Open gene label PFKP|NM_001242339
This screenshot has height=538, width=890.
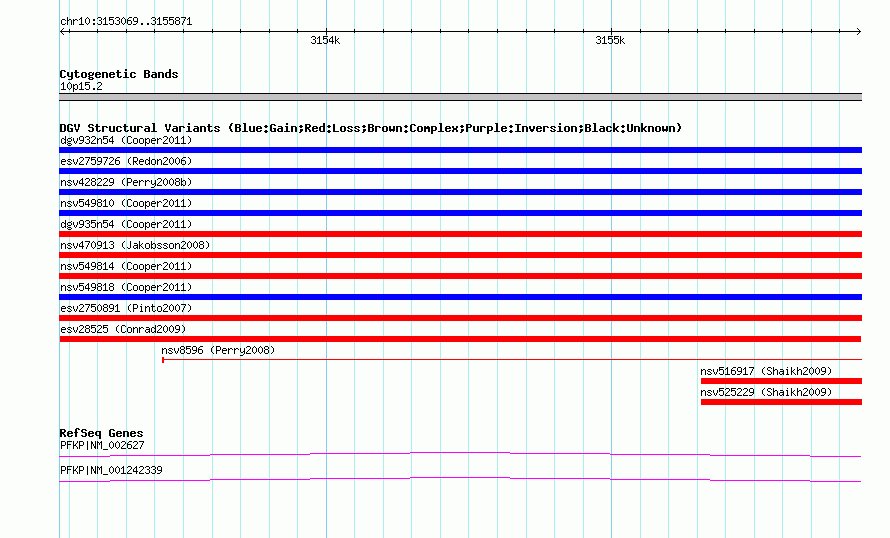[111, 470]
